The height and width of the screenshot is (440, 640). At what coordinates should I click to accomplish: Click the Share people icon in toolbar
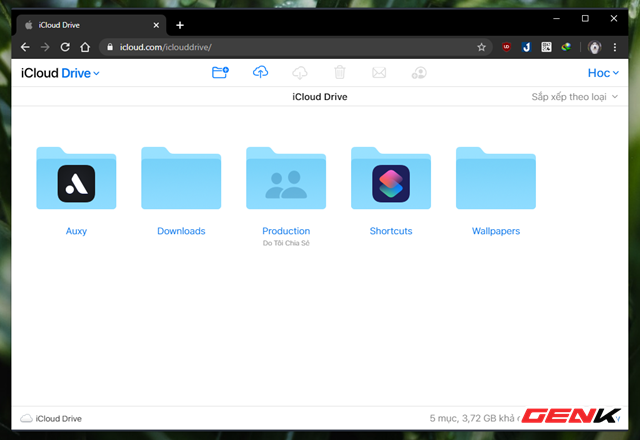[x=419, y=73]
